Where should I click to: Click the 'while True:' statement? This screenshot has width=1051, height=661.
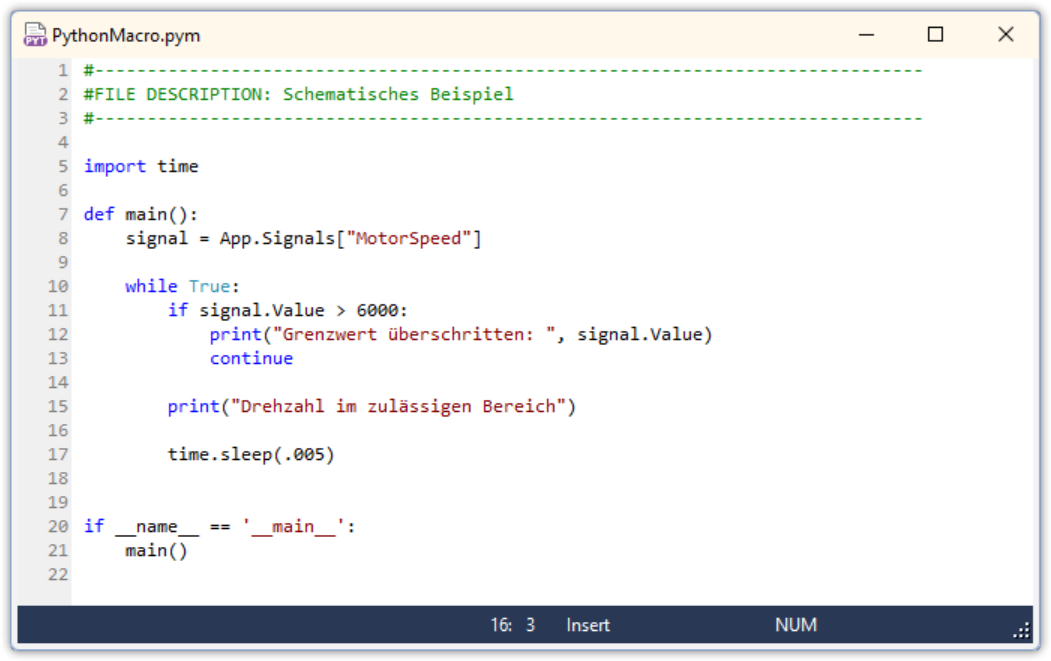(182, 286)
